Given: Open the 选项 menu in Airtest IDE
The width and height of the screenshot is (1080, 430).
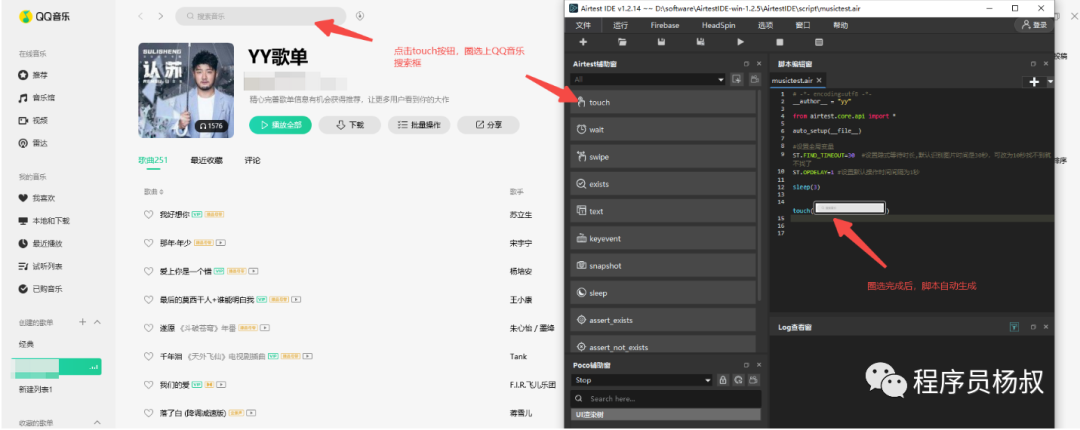Looking at the screenshot, I should [x=765, y=25].
